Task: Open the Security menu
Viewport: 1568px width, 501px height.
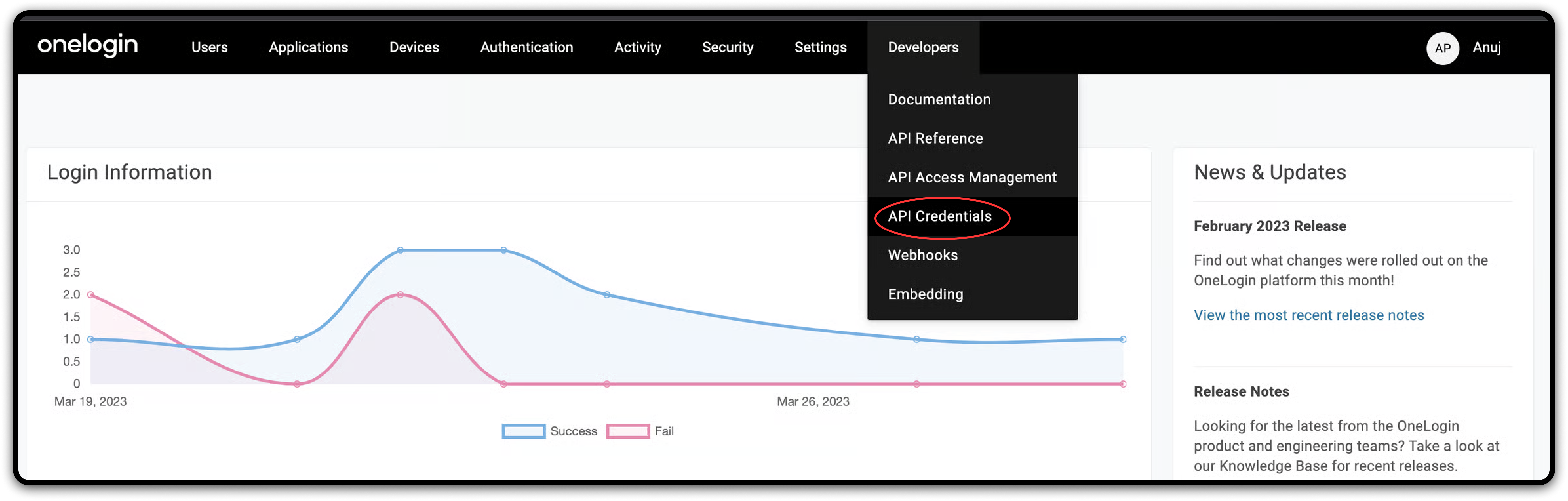Action: pyautogui.click(x=727, y=48)
